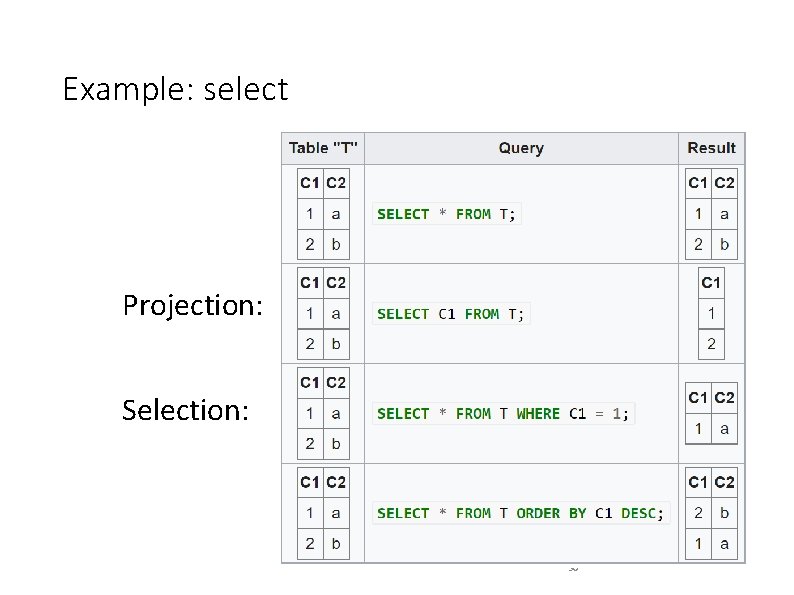This screenshot has width=794, height=595.
Task: Click the bottom "1 a" row in the ORDER BY result
Action: [711, 544]
